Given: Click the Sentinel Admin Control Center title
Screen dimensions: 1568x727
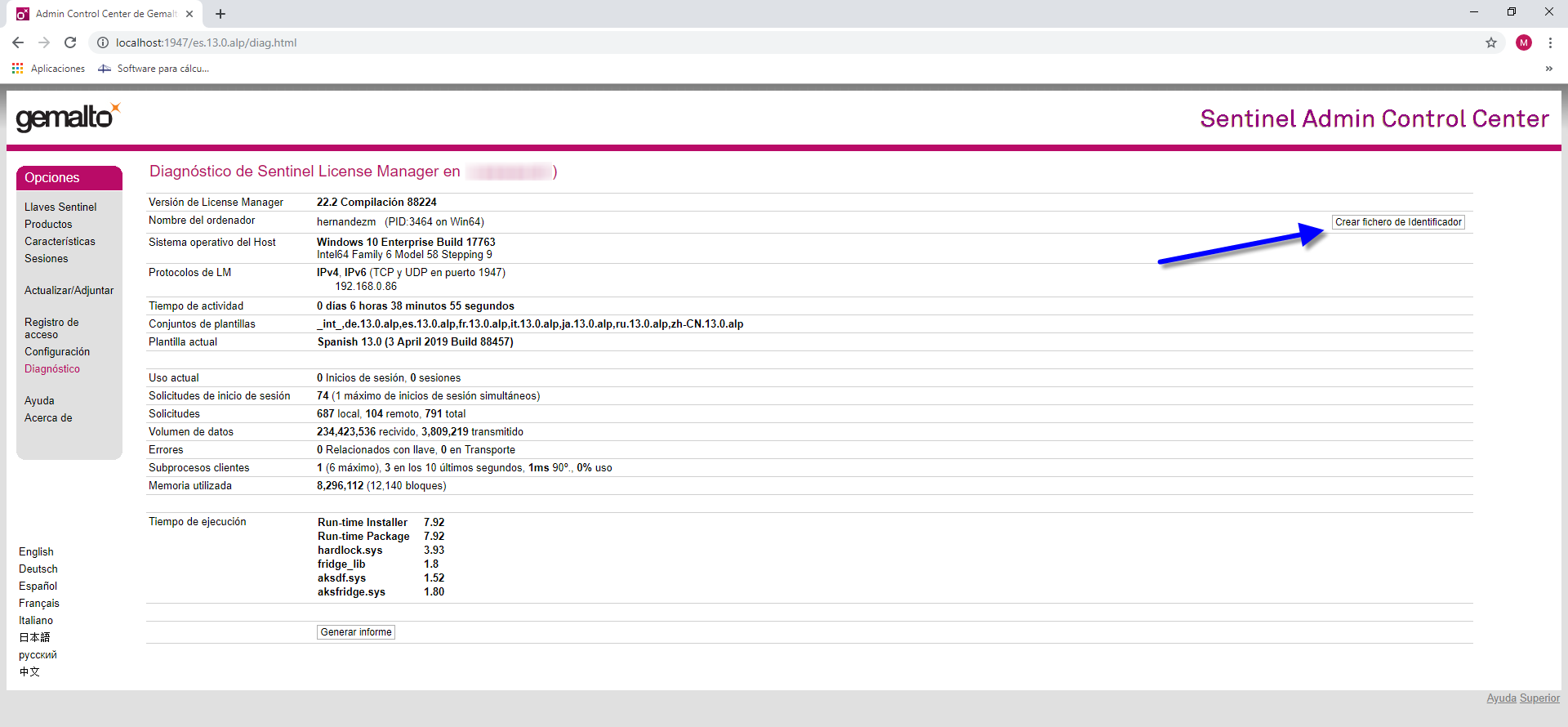Looking at the screenshot, I should coord(1374,119).
